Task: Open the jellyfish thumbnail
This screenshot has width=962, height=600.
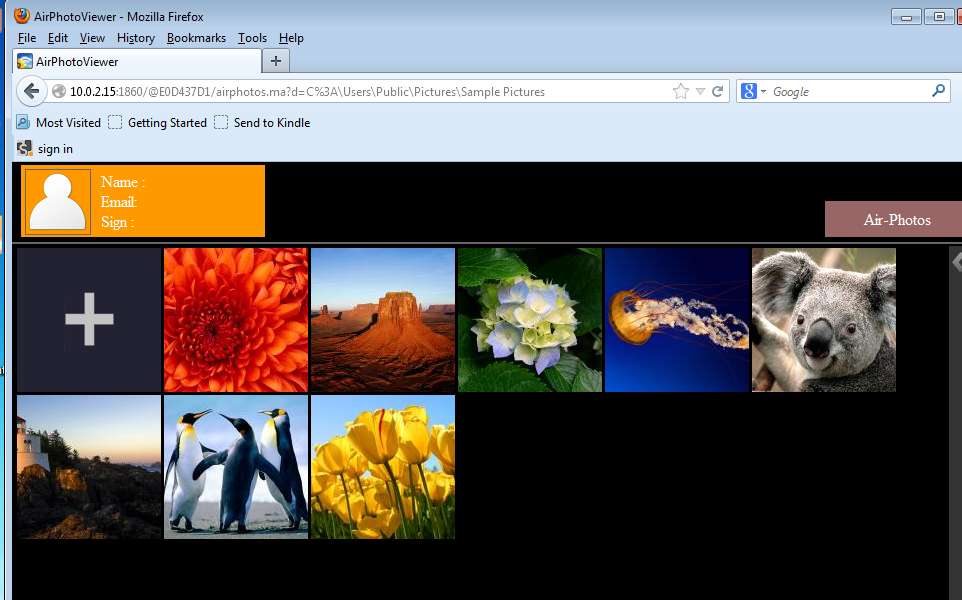Action: point(677,320)
